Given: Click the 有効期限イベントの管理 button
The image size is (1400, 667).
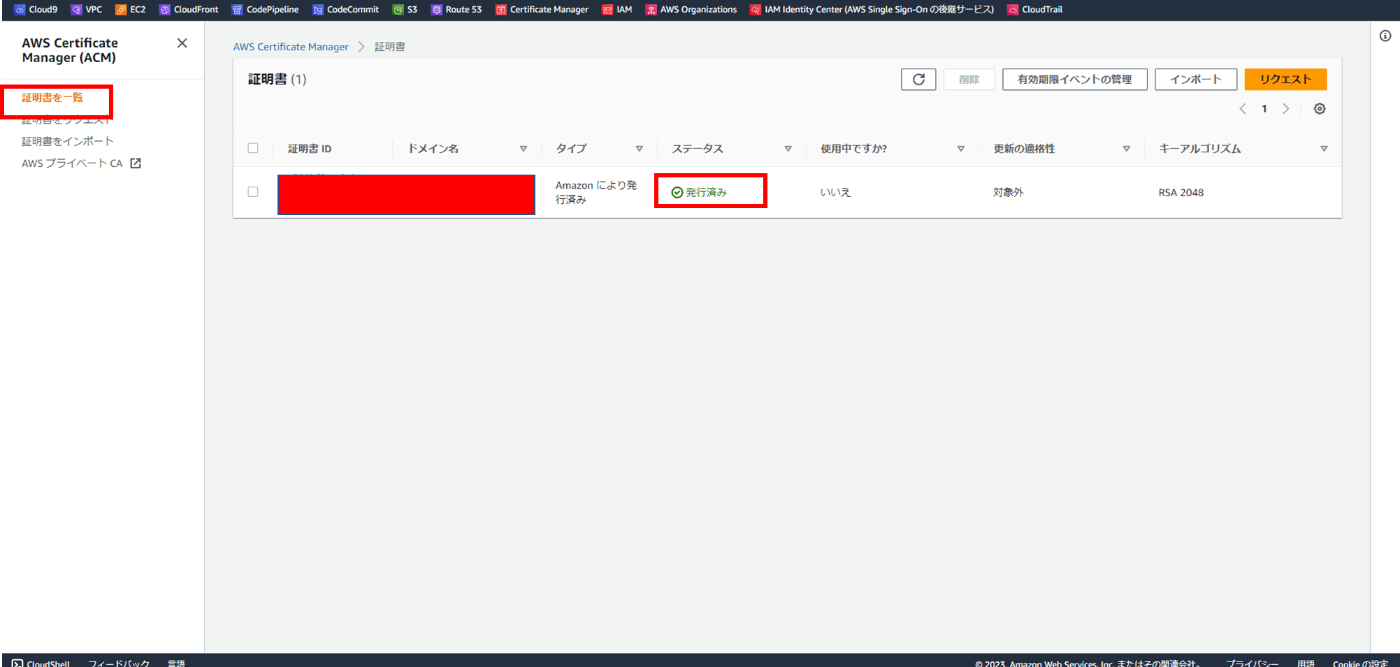Looking at the screenshot, I should click(x=1075, y=79).
